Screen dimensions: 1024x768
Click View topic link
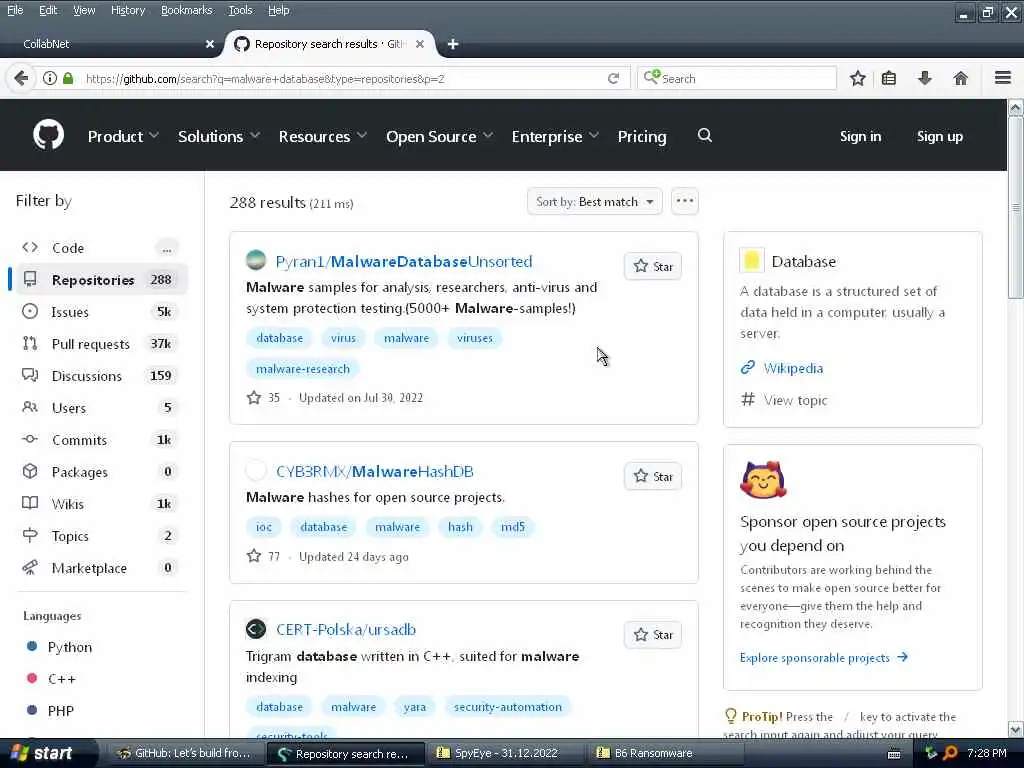click(x=795, y=400)
